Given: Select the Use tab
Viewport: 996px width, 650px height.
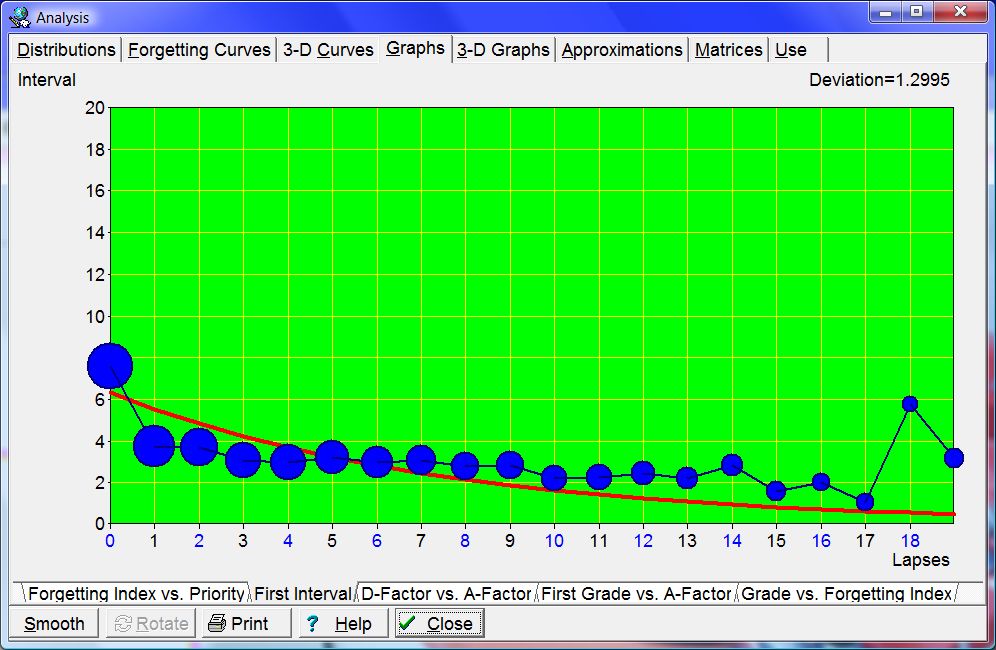Looking at the screenshot, I should pyautogui.click(x=791, y=50).
